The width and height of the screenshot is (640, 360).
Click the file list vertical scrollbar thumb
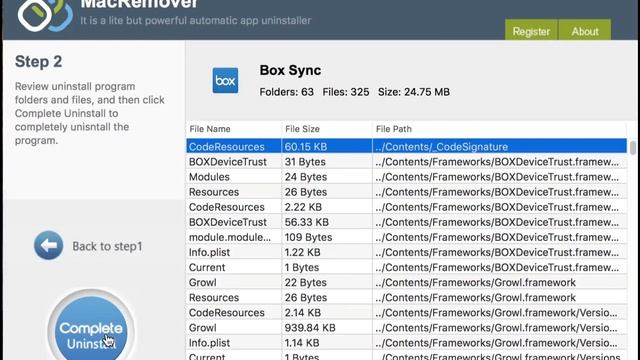coord(633,147)
